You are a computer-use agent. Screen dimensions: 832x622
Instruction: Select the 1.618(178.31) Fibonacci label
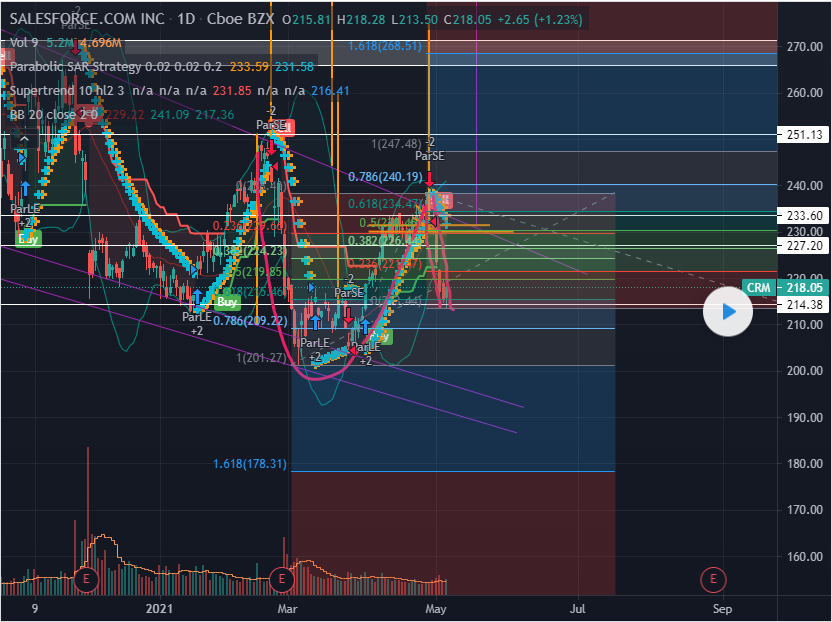coord(250,464)
